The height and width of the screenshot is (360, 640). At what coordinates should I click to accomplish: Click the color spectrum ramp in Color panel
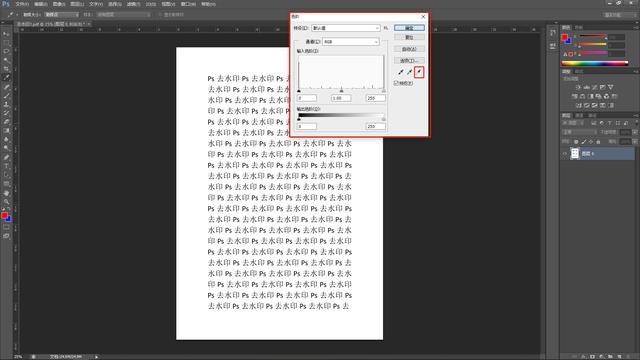pos(595,63)
